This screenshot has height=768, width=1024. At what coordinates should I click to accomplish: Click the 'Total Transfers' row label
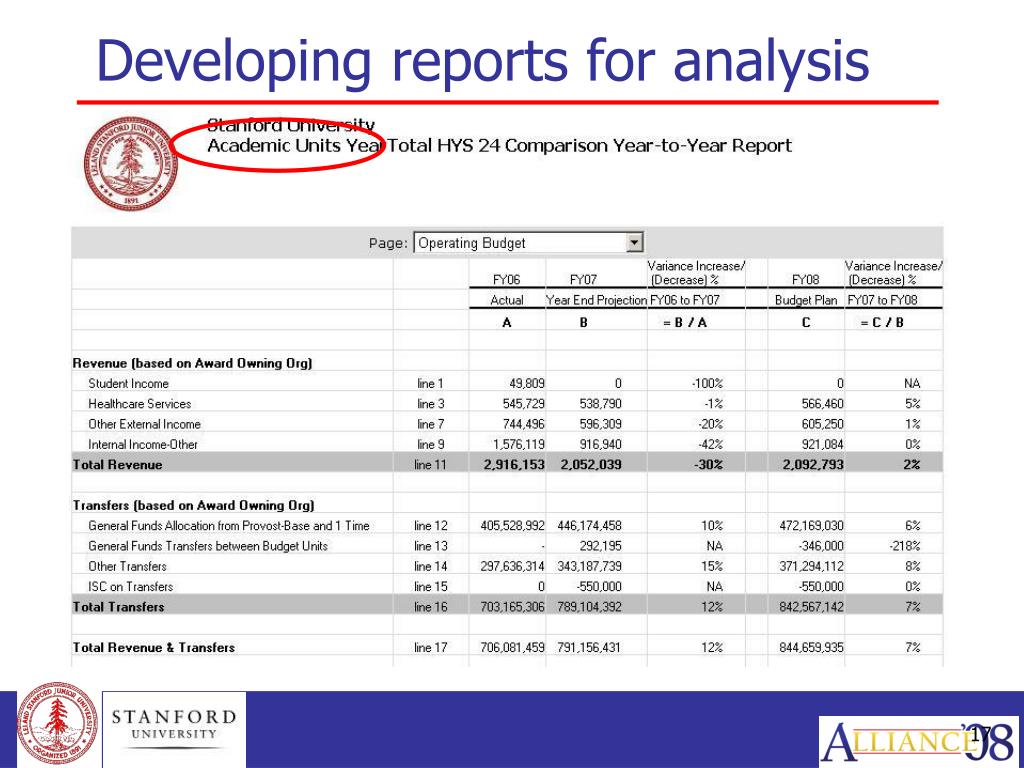[118, 607]
